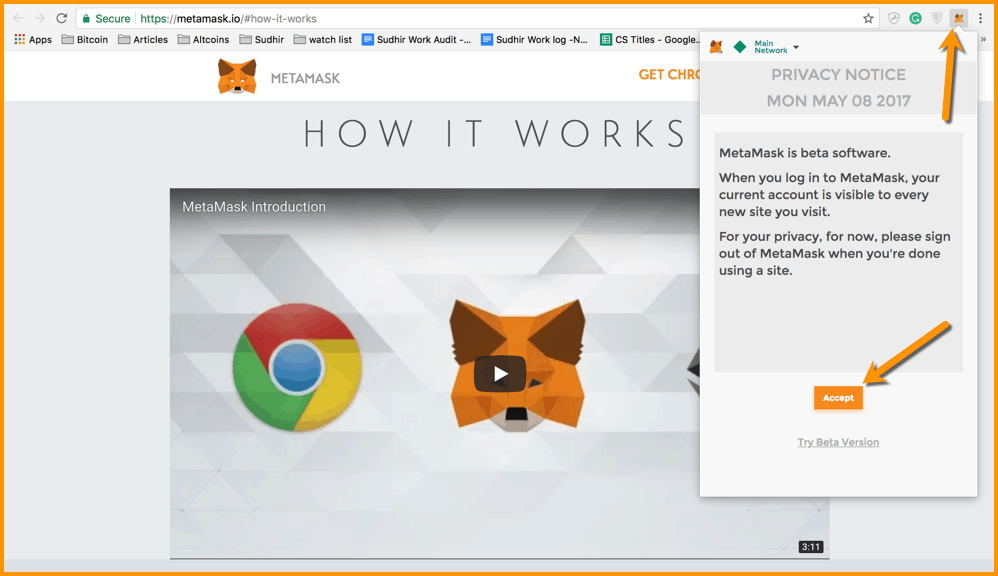
Task: Click GET CHROME extension link
Action: 669,74
